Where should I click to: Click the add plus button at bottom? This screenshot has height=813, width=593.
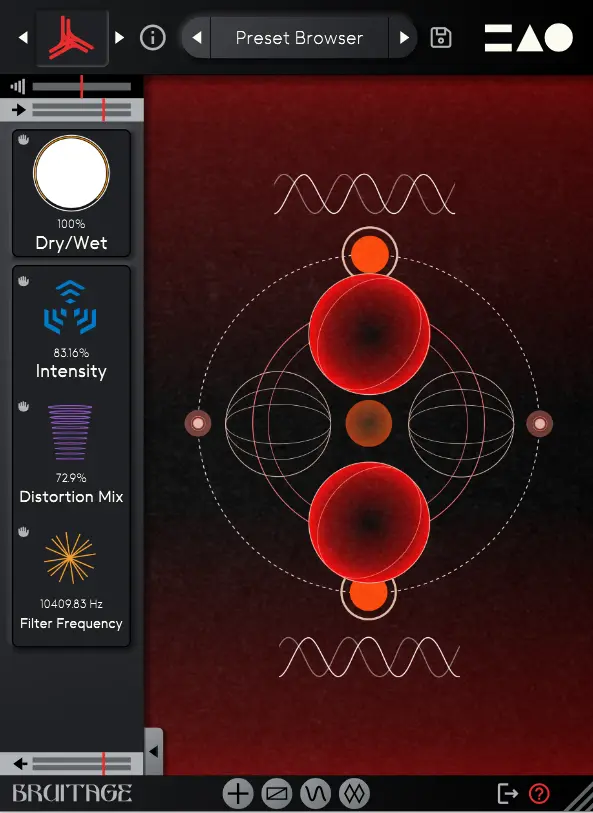click(x=238, y=793)
